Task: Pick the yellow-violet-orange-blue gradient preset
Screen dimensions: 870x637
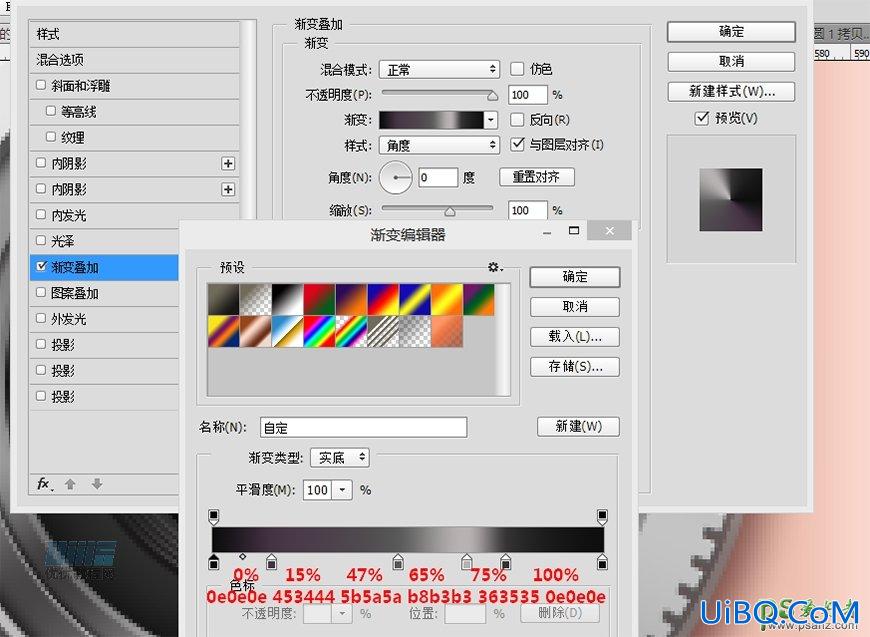Action: click(224, 331)
